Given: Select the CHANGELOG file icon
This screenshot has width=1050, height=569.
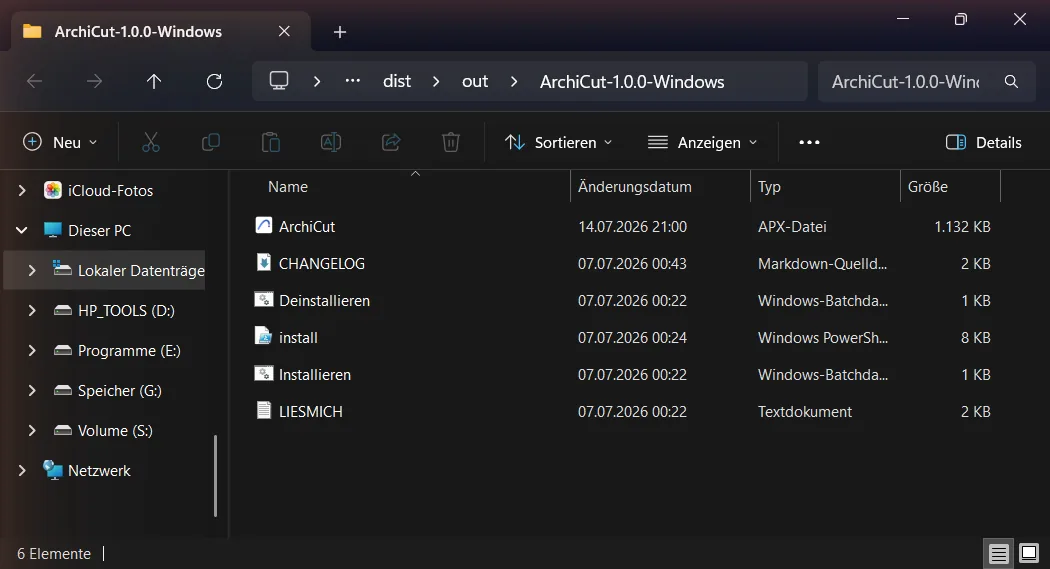Looking at the screenshot, I should click(264, 262).
